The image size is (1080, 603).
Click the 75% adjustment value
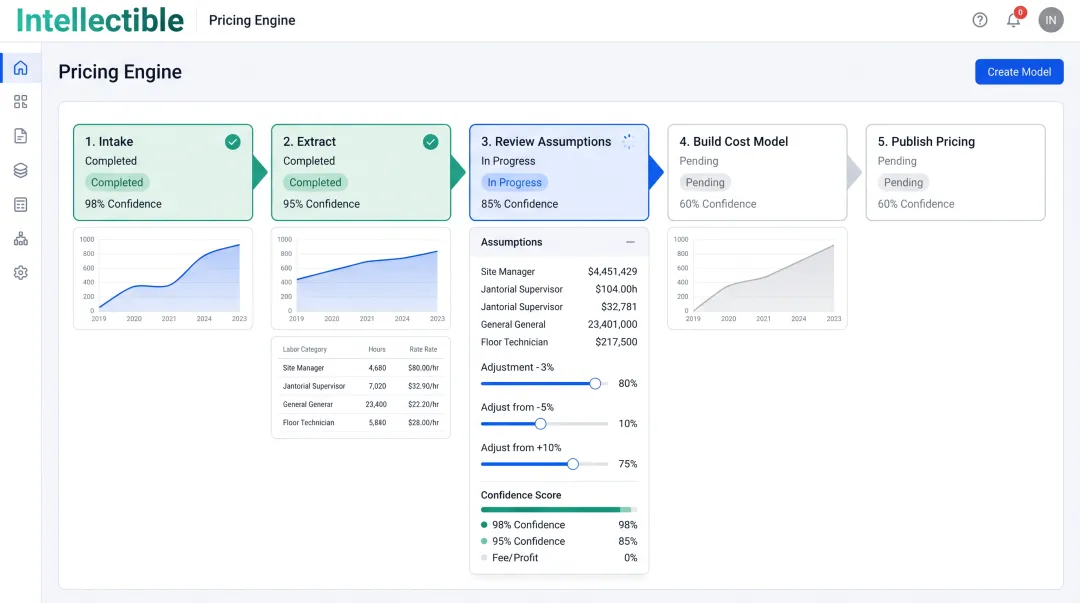627,464
